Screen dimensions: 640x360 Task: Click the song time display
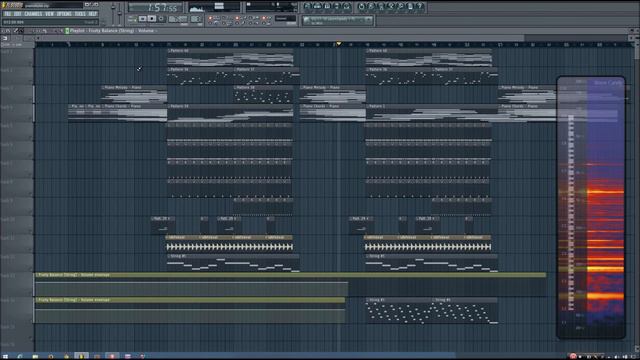(155, 7)
